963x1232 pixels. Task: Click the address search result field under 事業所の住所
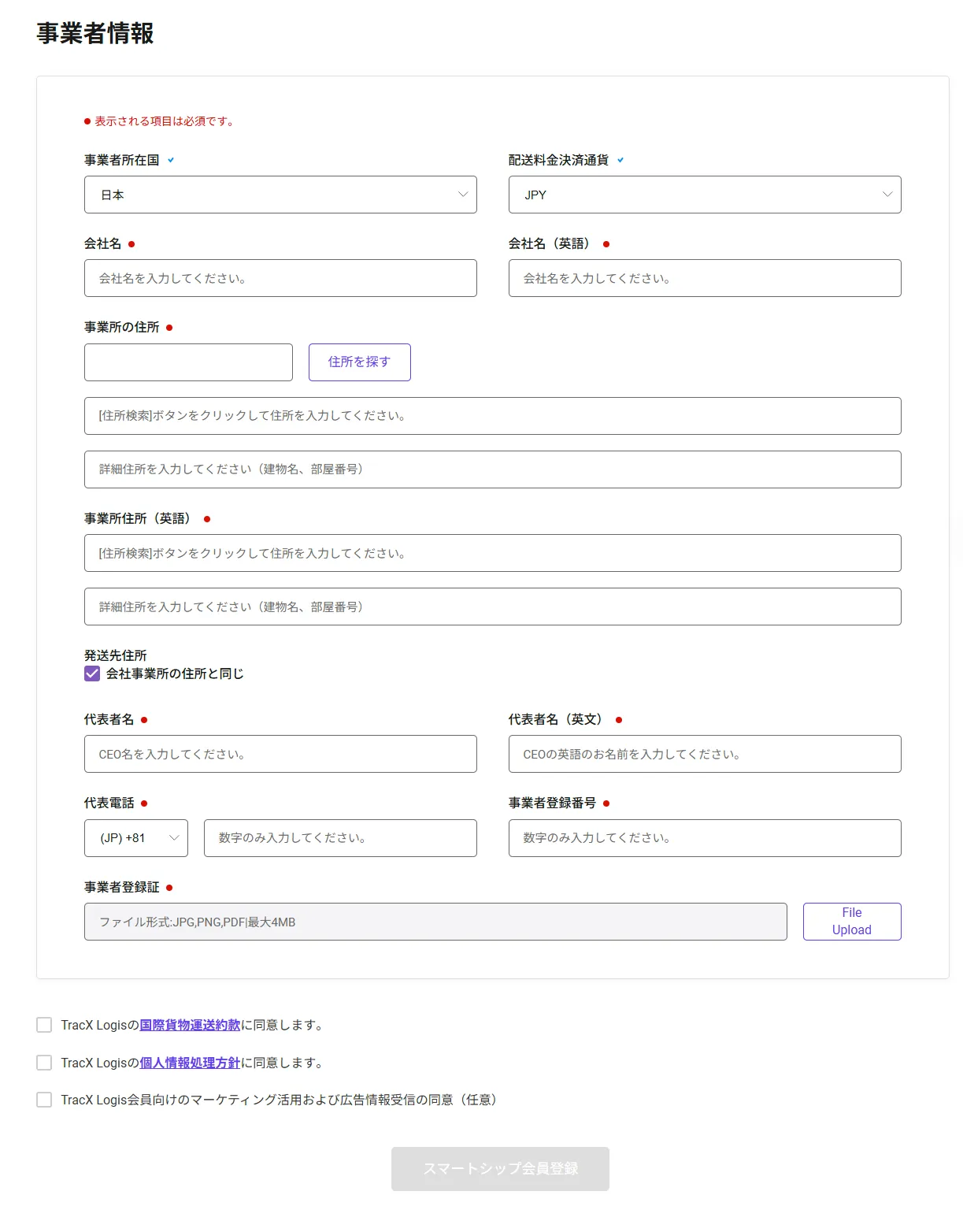point(493,416)
